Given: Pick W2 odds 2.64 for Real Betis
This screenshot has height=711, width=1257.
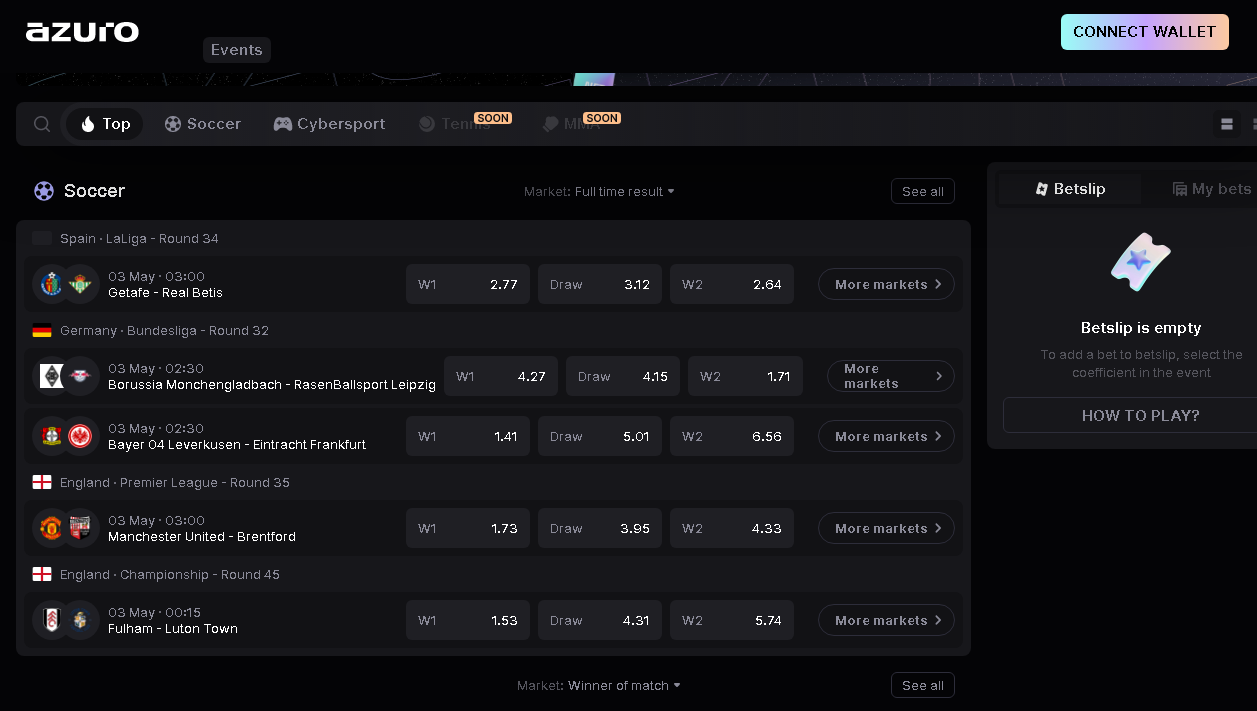Looking at the screenshot, I should [732, 284].
